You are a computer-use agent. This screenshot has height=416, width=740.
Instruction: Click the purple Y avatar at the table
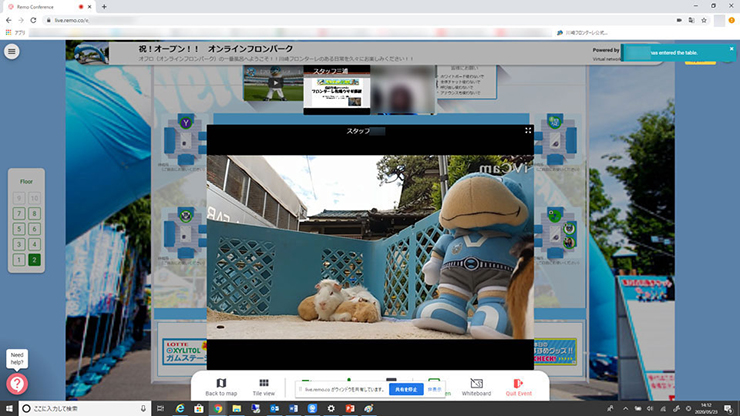click(186, 123)
